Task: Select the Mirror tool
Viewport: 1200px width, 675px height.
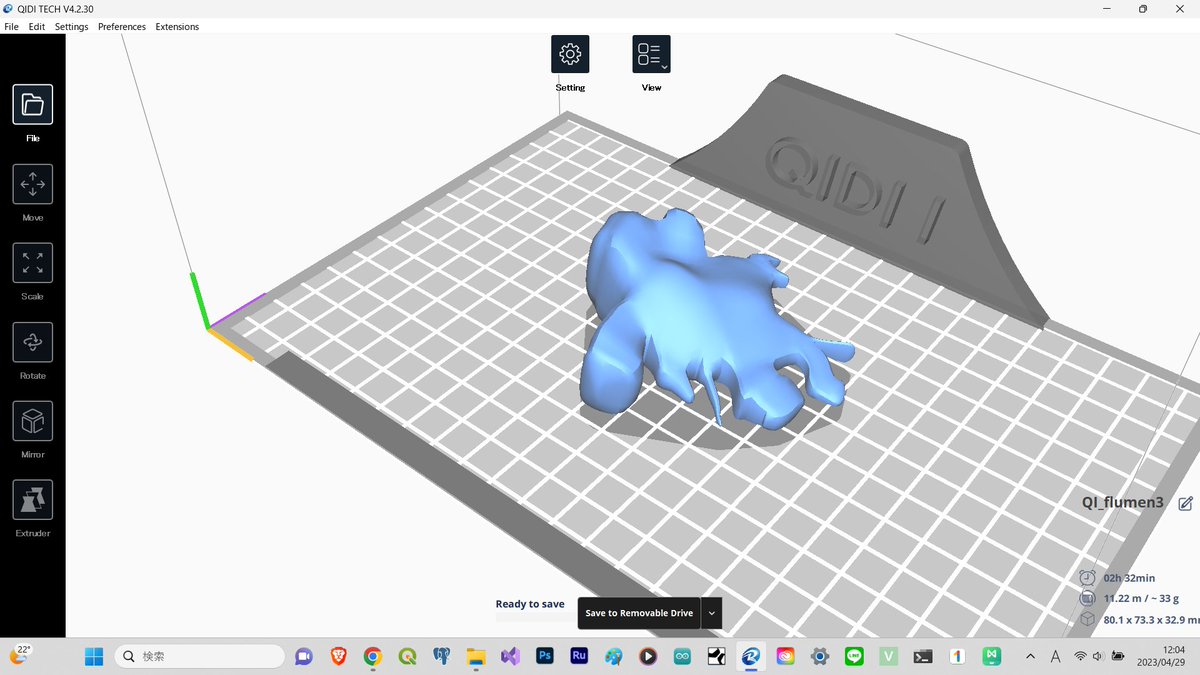Action: click(33, 421)
